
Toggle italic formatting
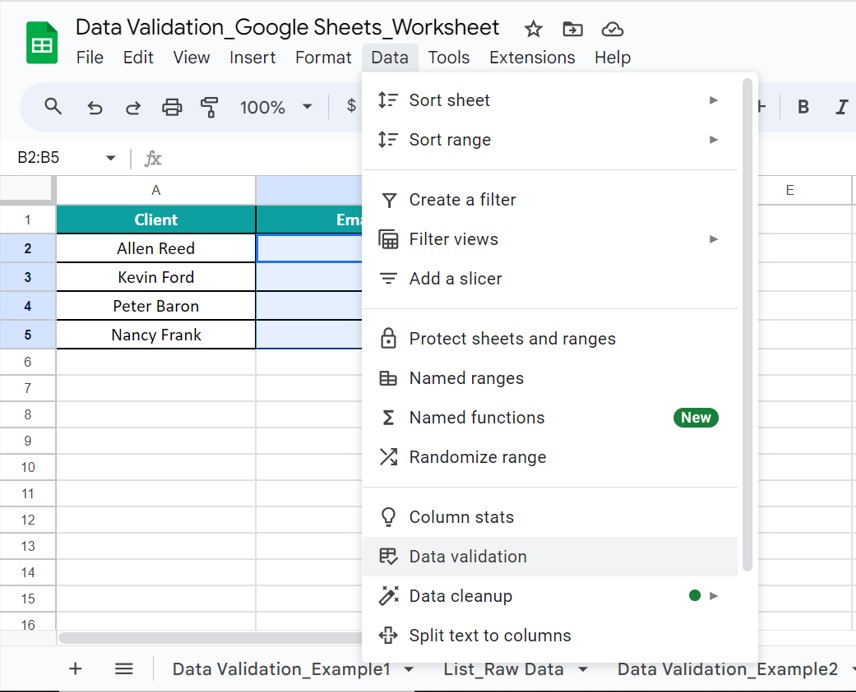[x=841, y=107]
